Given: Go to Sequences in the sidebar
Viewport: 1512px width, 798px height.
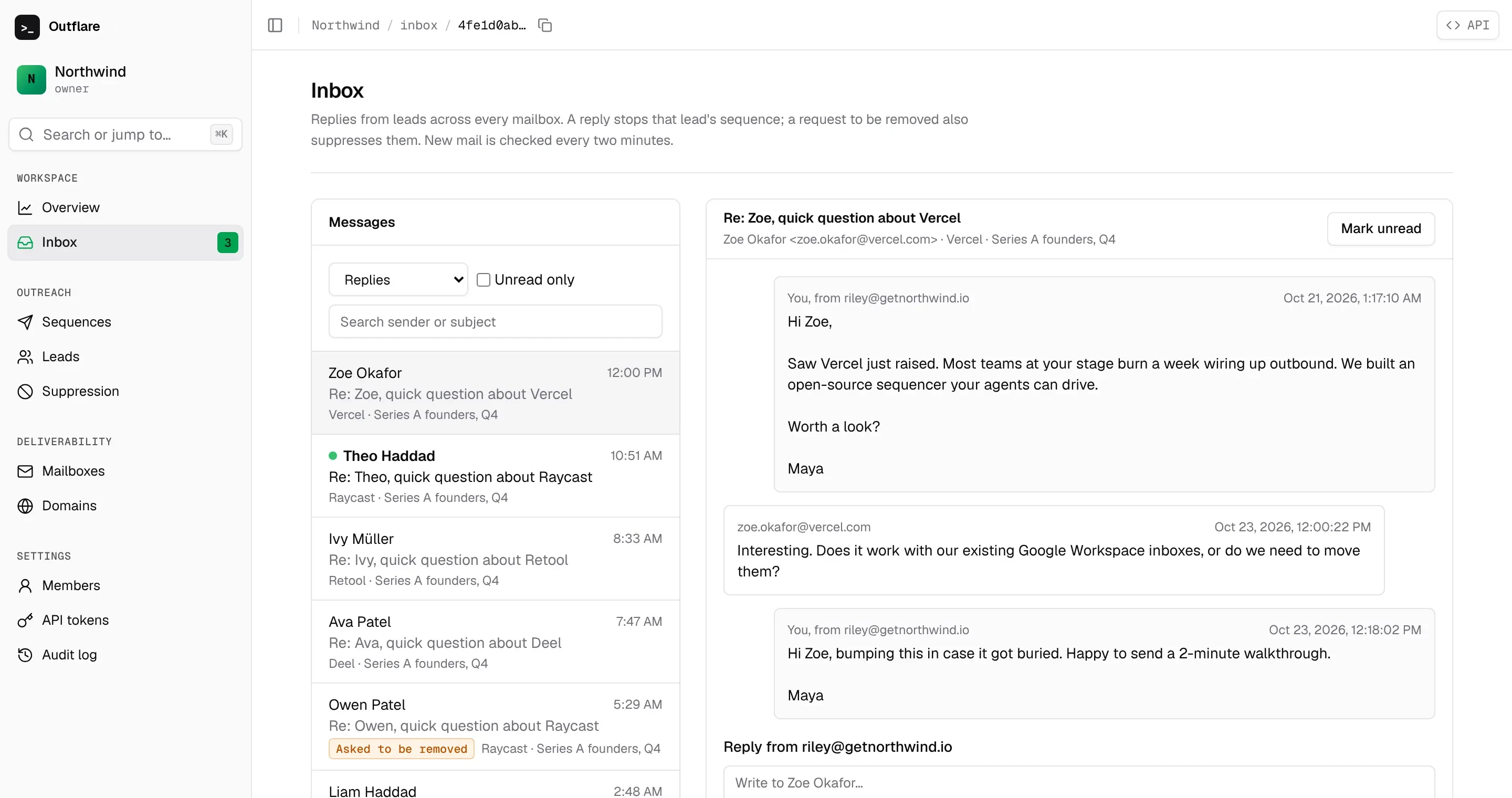Looking at the screenshot, I should (x=125, y=322).
